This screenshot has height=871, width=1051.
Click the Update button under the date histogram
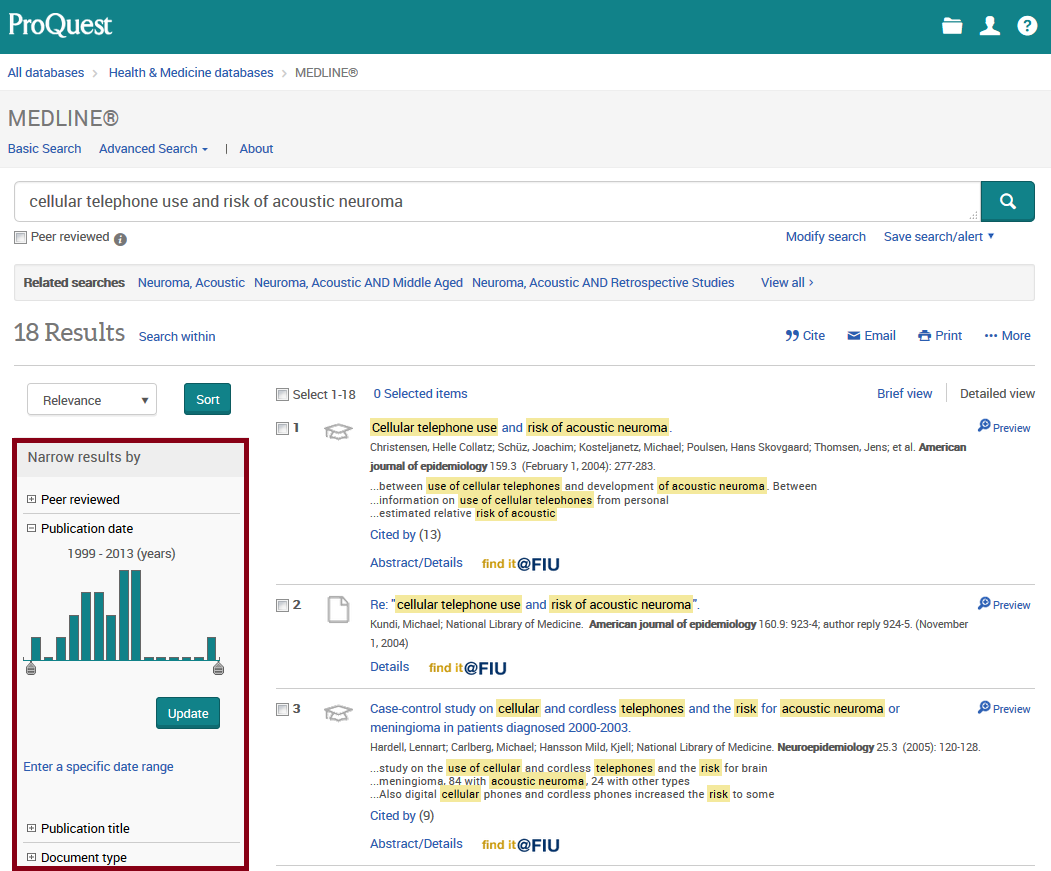[x=187, y=713]
